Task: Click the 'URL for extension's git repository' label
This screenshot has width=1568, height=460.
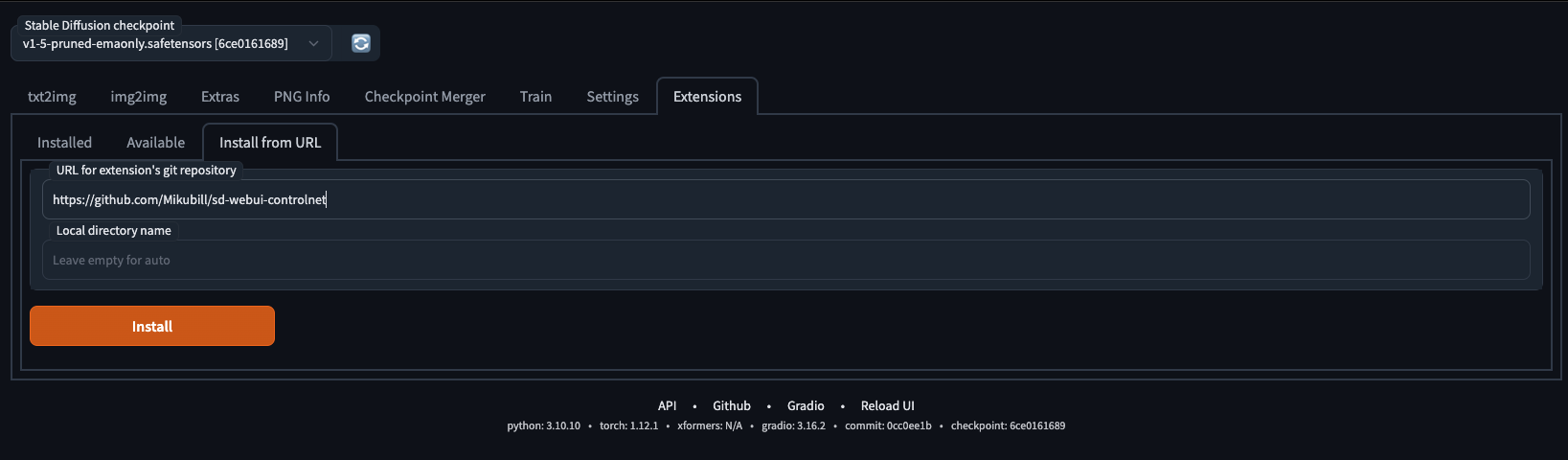Action: tap(147, 170)
